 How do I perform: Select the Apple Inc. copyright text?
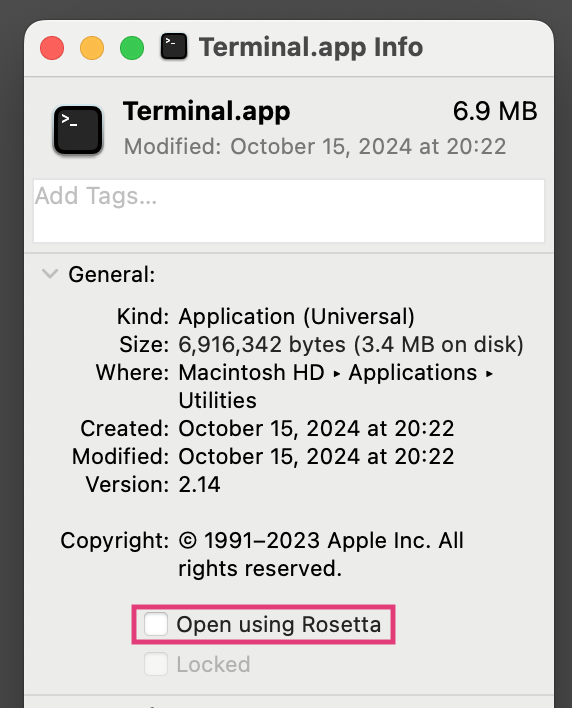(x=321, y=554)
